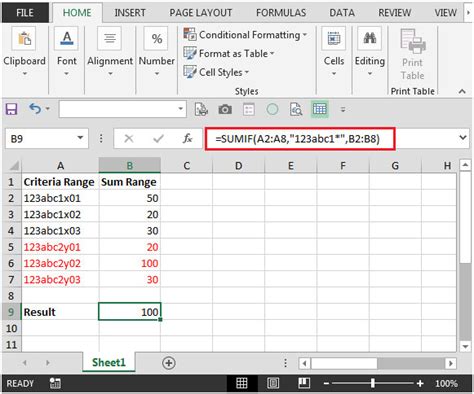Viewport: 474px width, 394px height.
Task: Click the vertical scrollbar down arrow
Action: pyautogui.click(x=465, y=346)
